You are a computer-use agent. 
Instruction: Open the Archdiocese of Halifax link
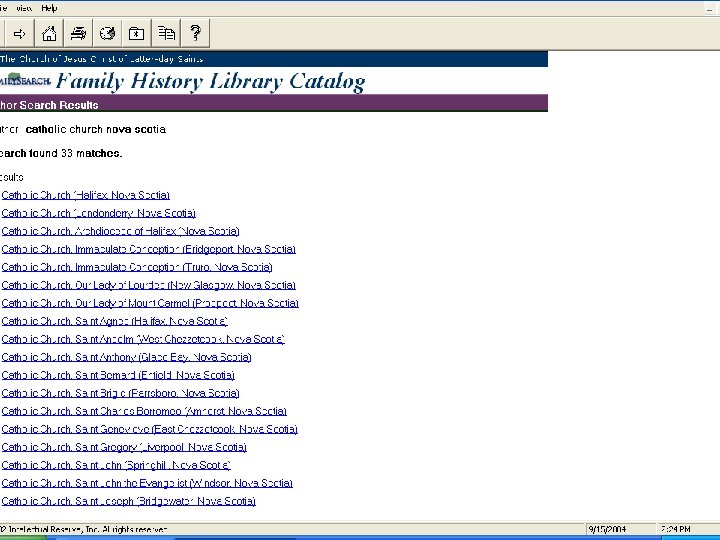[120, 231]
